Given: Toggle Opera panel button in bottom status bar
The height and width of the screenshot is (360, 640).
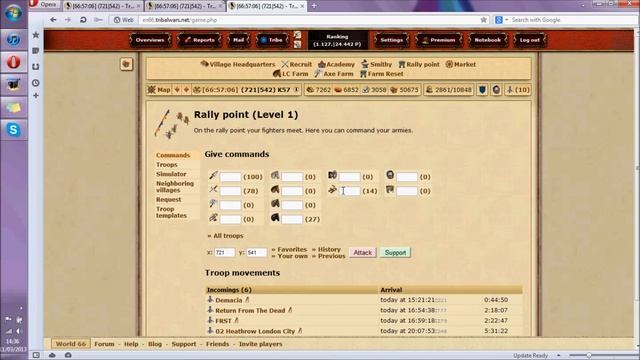Looking at the screenshot, I should point(36,355).
